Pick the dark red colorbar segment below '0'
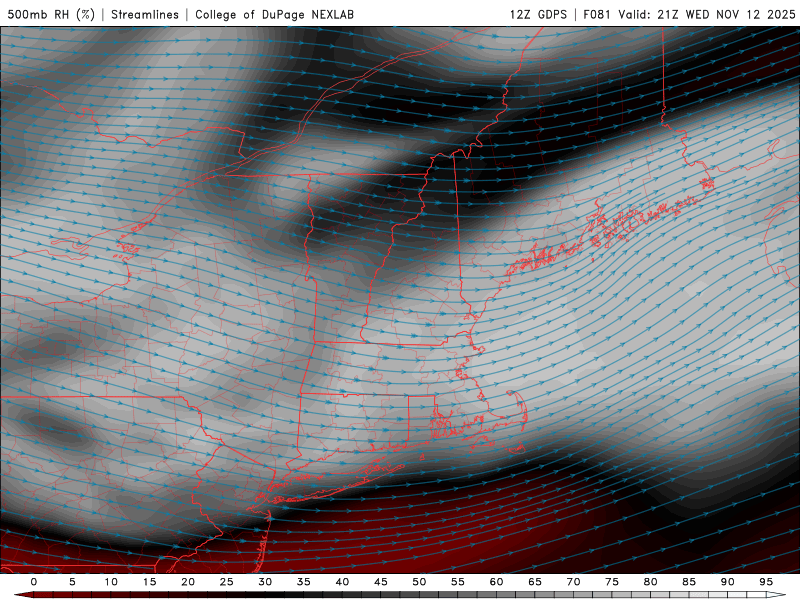Screen dimensions: 800x600 [41, 595]
